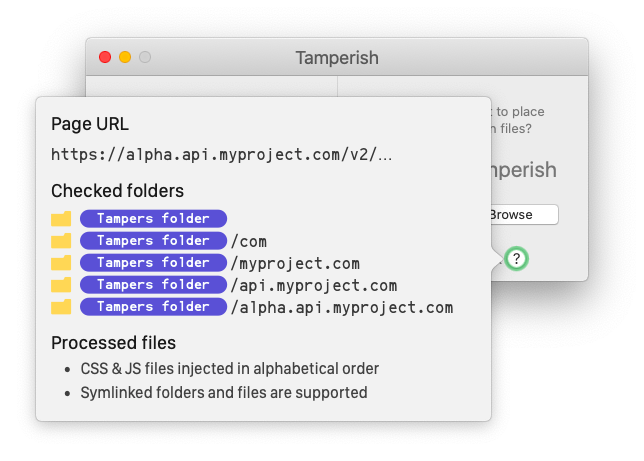Click the /alpha.api.myproject.com path text
This screenshot has width=644, height=461.
point(342,307)
